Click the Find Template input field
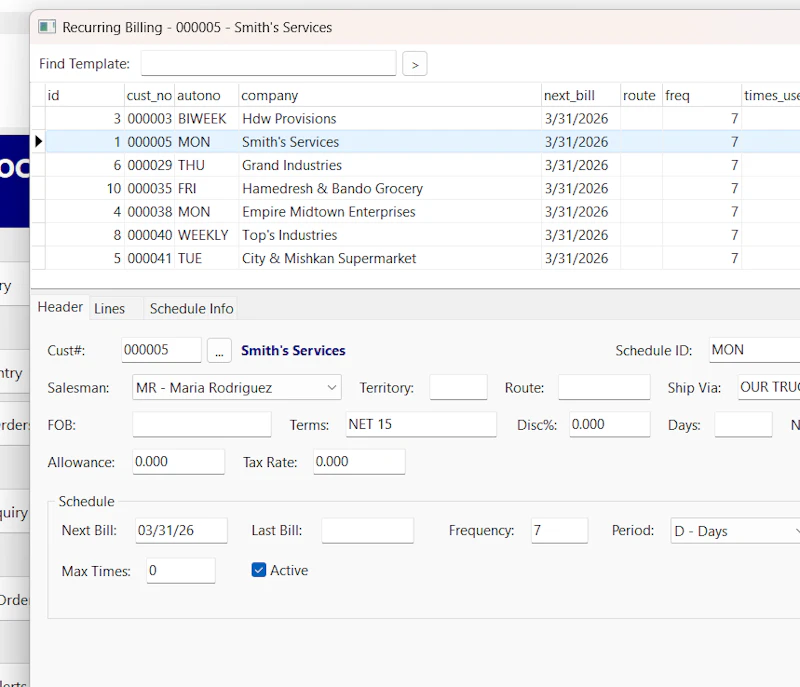The height and width of the screenshot is (687, 800). (x=268, y=63)
